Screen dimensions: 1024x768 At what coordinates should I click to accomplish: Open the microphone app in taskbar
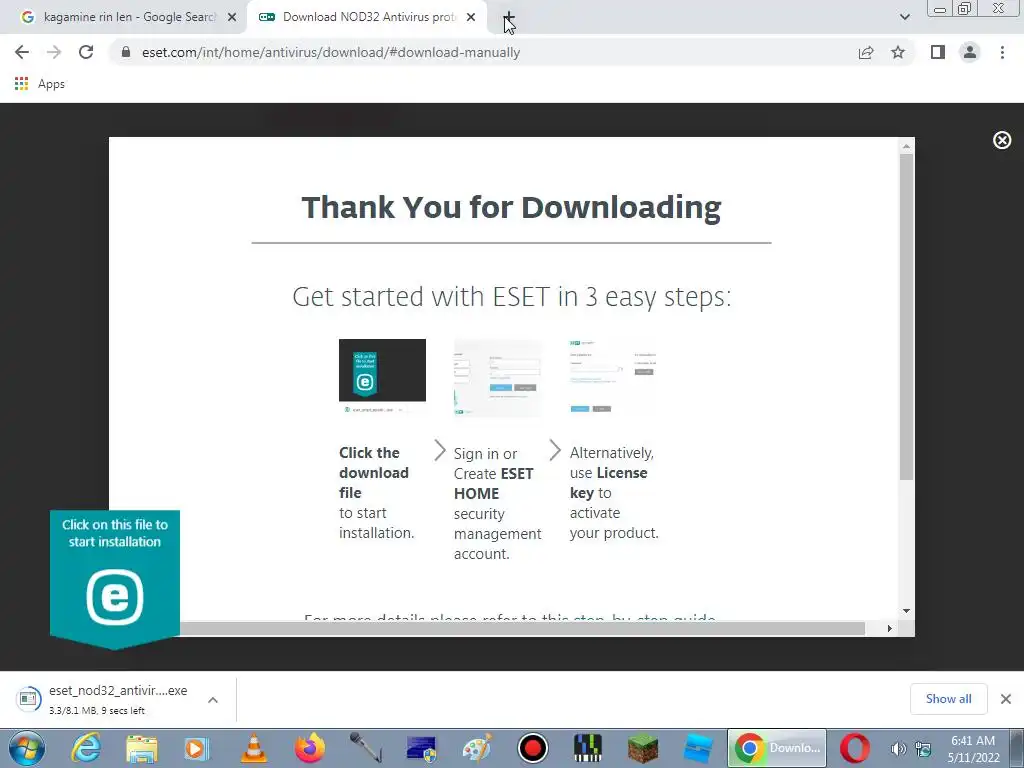point(365,748)
